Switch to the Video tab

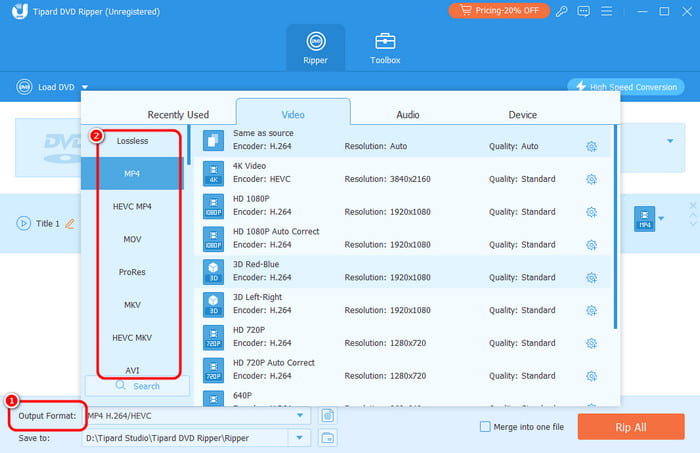click(x=293, y=115)
